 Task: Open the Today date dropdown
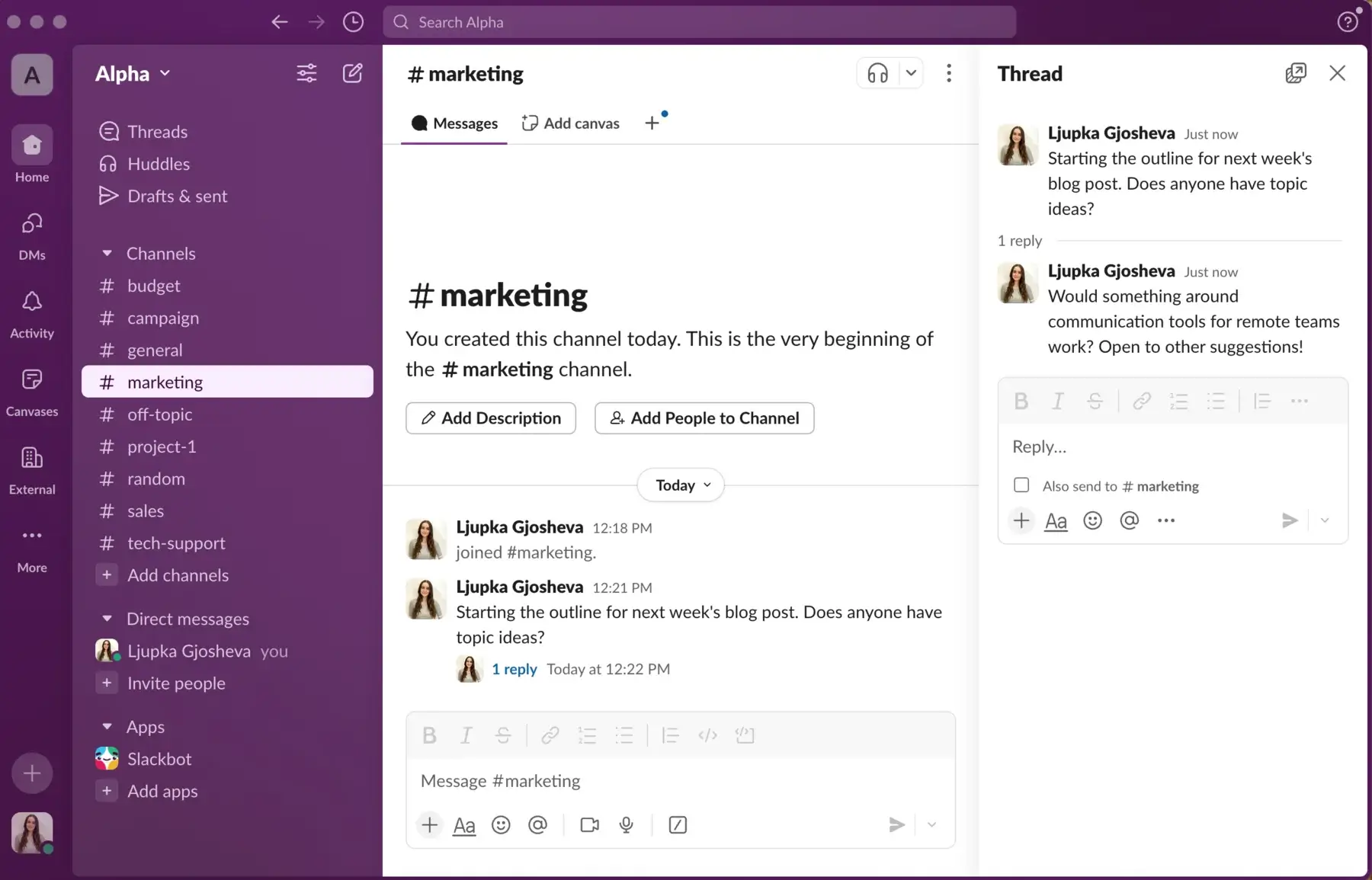[681, 485]
